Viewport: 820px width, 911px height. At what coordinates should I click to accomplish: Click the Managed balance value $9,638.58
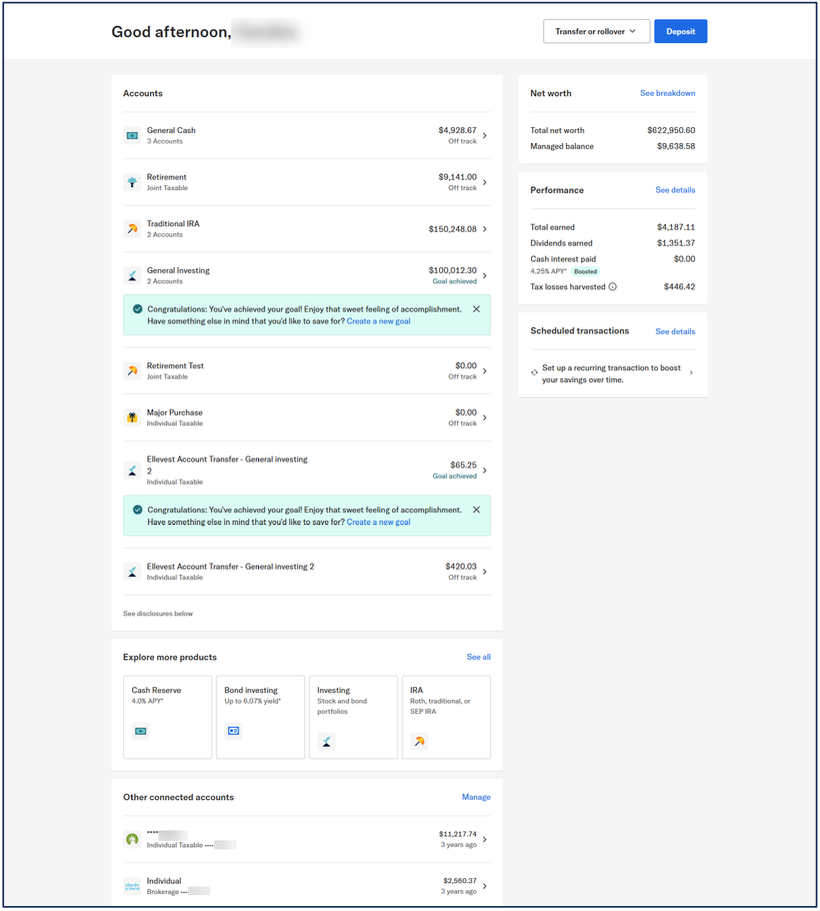(x=676, y=146)
